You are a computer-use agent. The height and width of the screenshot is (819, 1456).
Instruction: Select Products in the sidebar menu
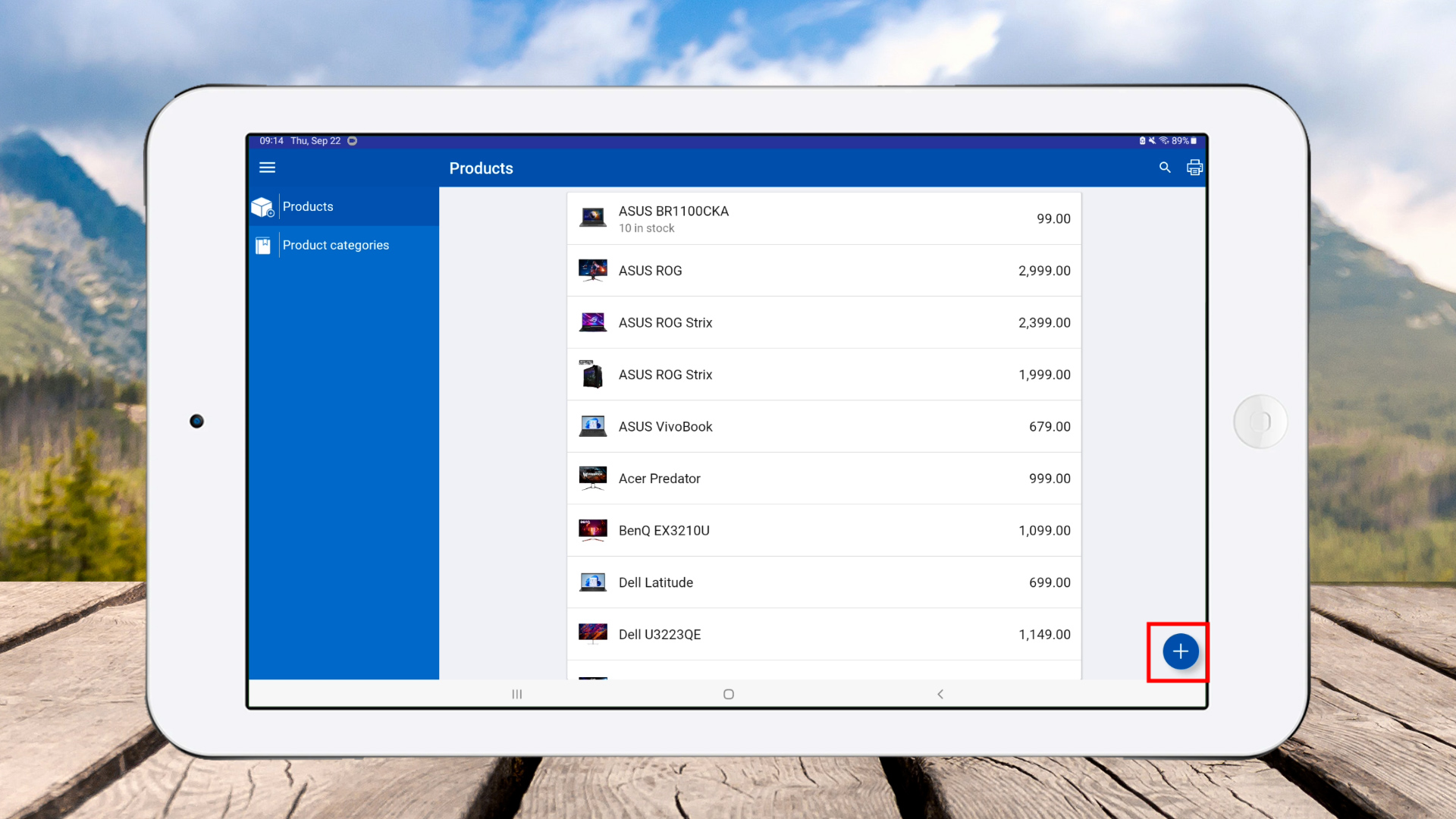(x=308, y=206)
